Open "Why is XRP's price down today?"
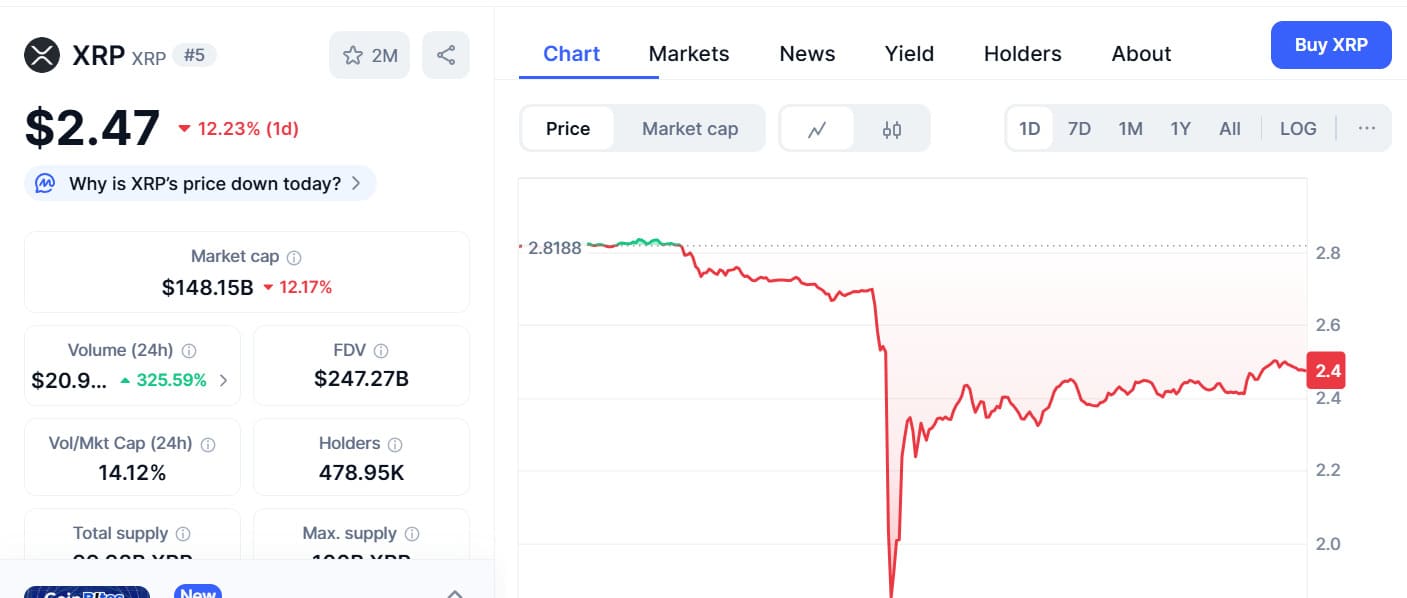1407x598 pixels. pos(200,184)
